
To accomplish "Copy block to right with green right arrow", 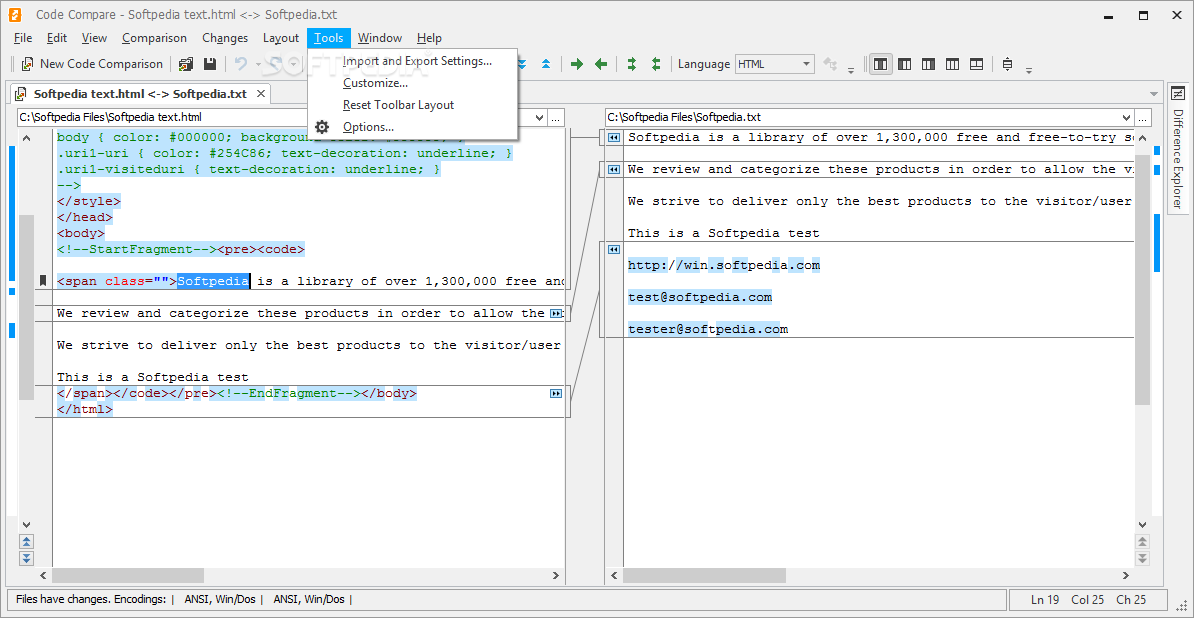I will [576, 64].
